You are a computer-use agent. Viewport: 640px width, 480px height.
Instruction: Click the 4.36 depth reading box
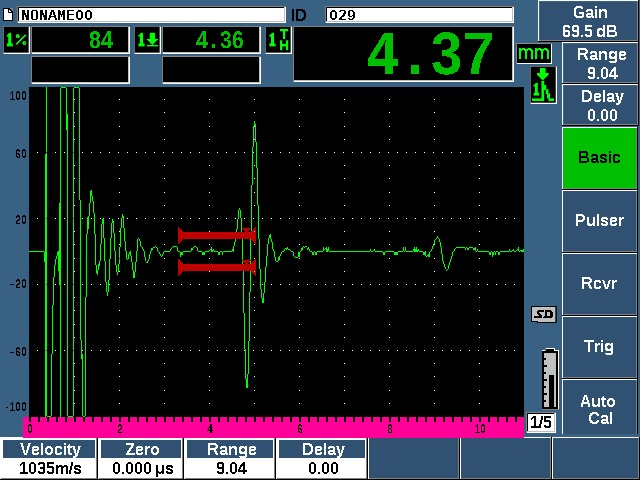(211, 40)
